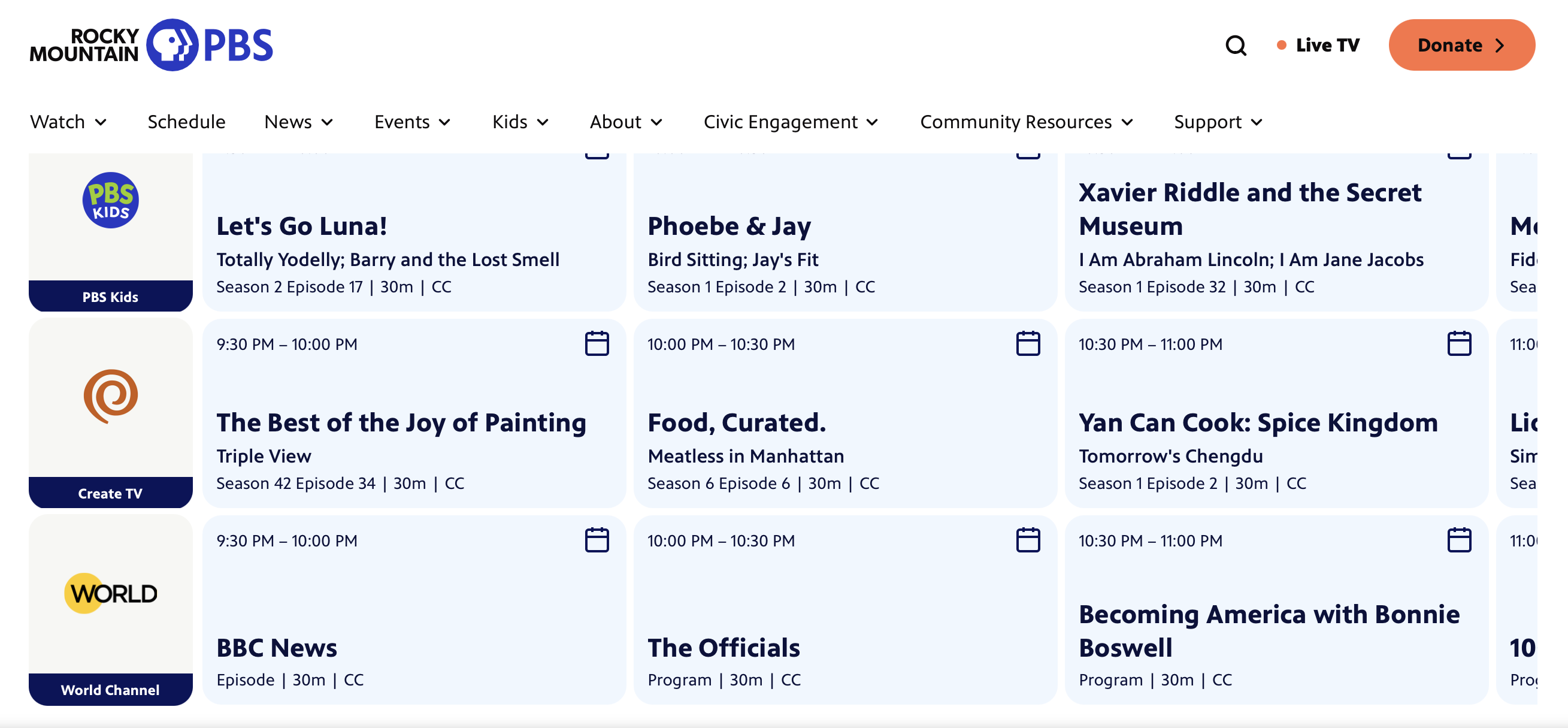1568x728 pixels.
Task: Open the site search magnifier icon
Action: (1236, 45)
